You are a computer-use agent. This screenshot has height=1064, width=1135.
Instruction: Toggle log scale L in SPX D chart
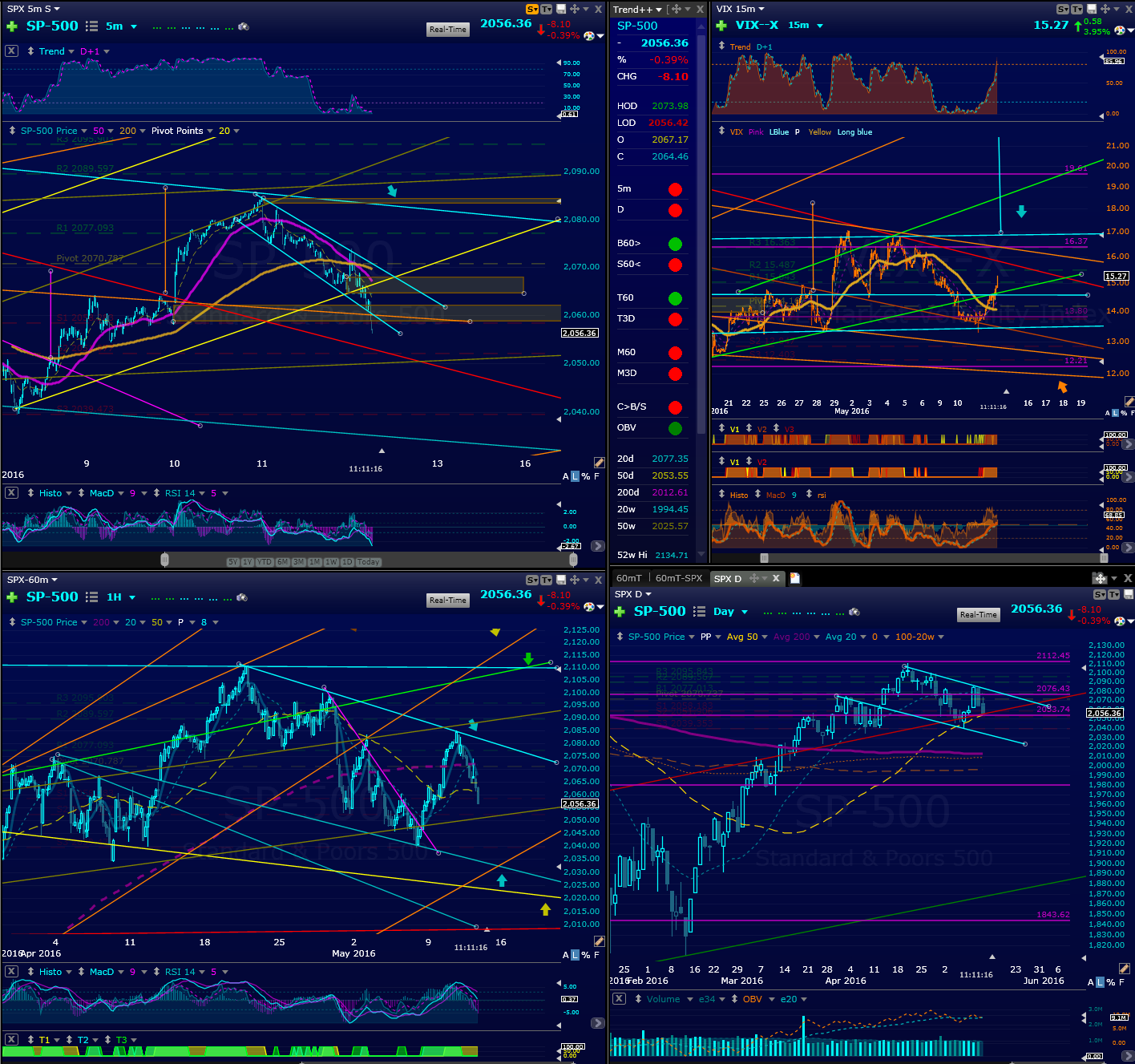pos(1100,982)
